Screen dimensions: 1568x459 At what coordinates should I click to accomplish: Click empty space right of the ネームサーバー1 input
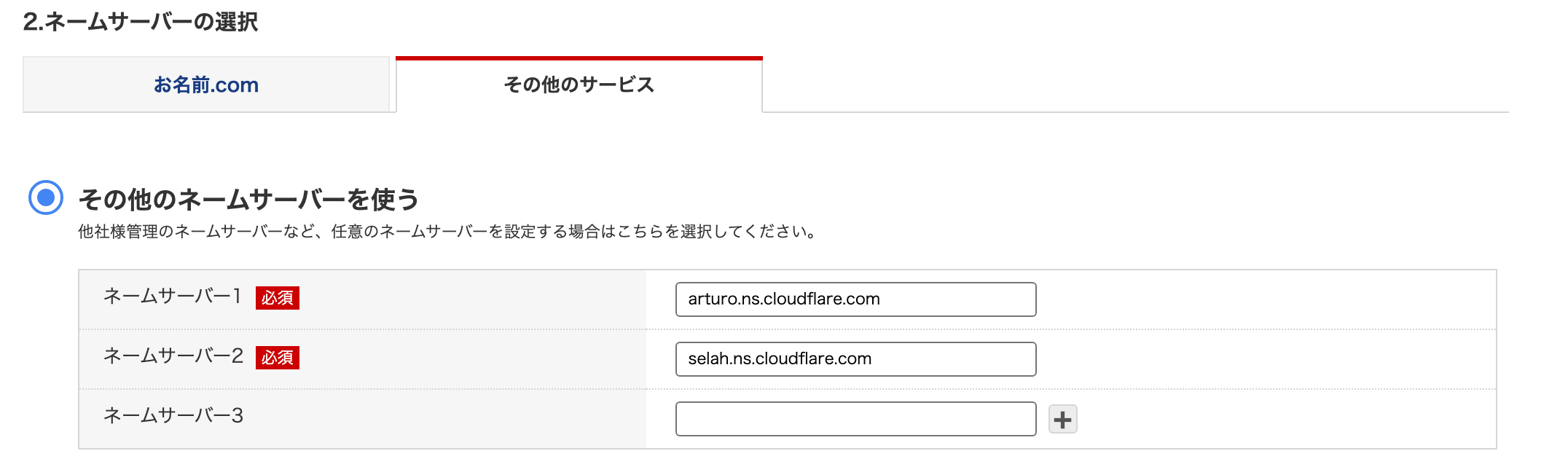(x=1261, y=299)
